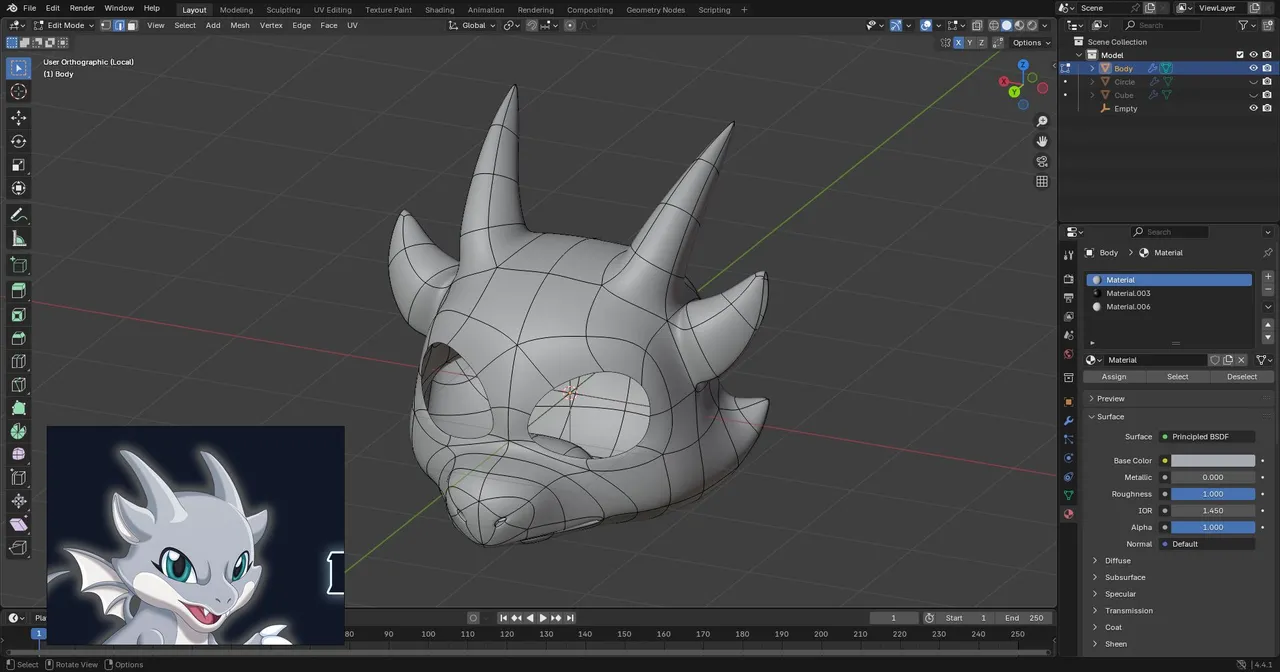This screenshot has width=1280, height=672.
Task: Expand the Body object in outliner
Action: (1092, 68)
